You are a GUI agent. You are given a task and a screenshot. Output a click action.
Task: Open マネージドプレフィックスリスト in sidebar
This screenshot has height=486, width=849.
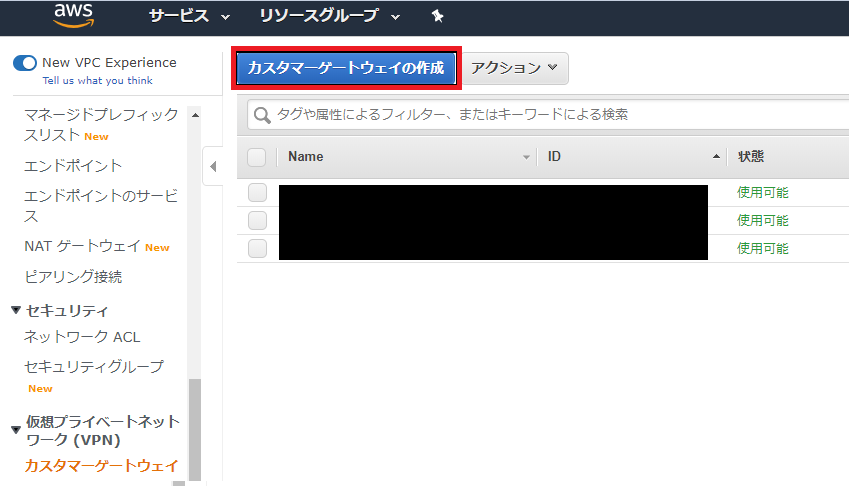point(101,124)
